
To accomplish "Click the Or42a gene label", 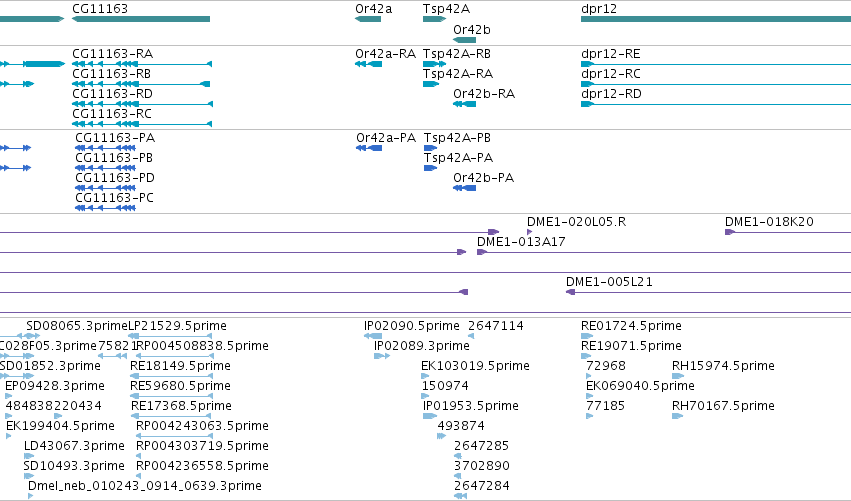I will coord(373,9).
